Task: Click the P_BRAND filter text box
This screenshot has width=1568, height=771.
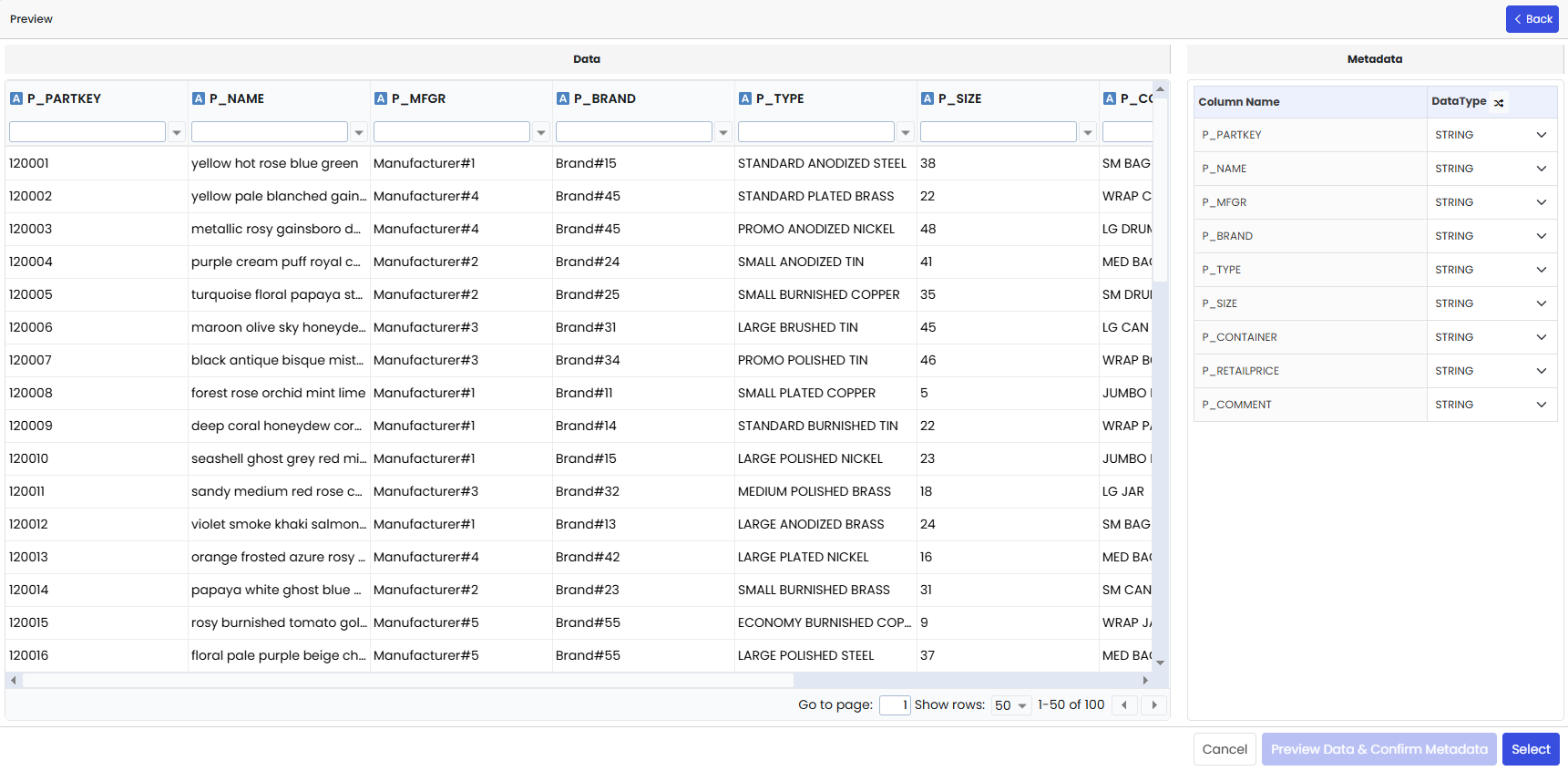Action: coord(634,132)
